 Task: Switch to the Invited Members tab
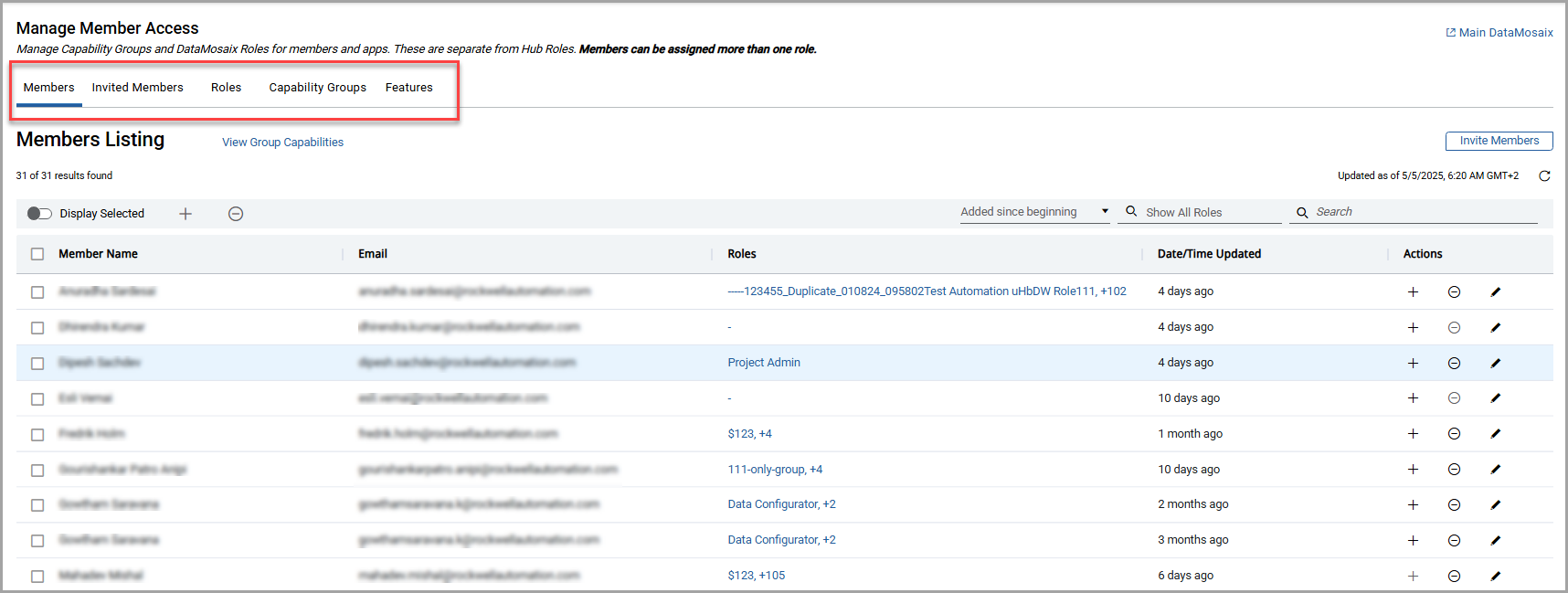point(137,88)
